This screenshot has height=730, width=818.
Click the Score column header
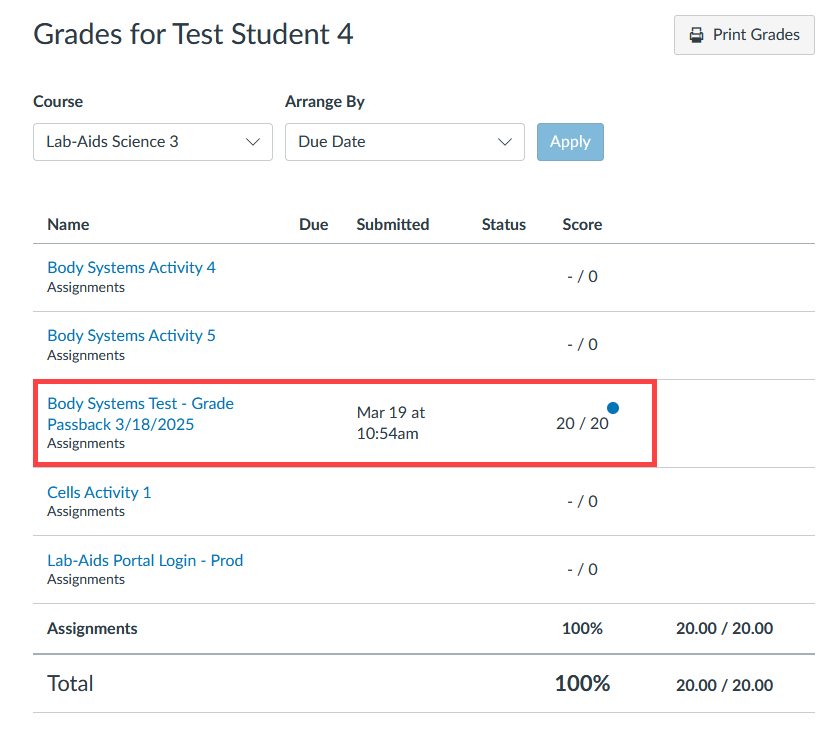coord(582,225)
